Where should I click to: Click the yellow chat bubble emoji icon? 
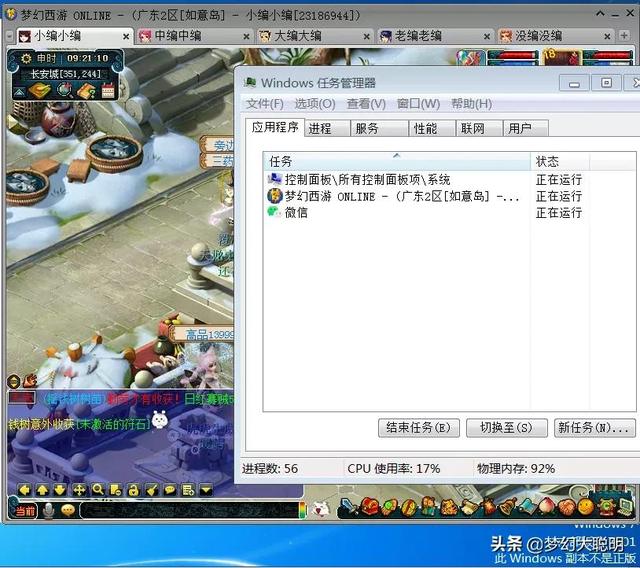pyautogui.click(x=68, y=510)
